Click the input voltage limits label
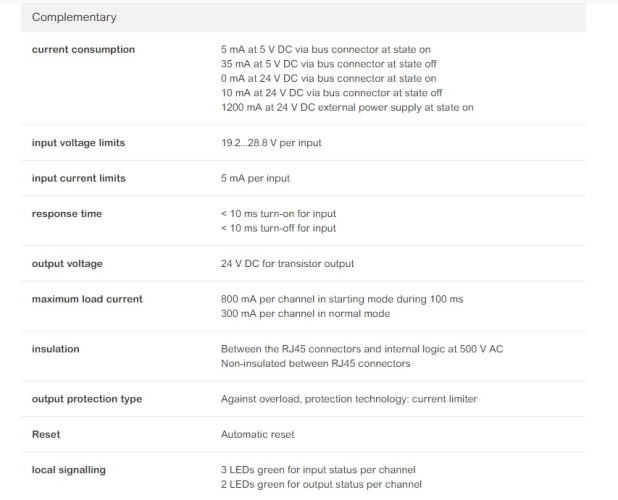Image resolution: width=618 pixels, height=500 pixels. pos(78,143)
